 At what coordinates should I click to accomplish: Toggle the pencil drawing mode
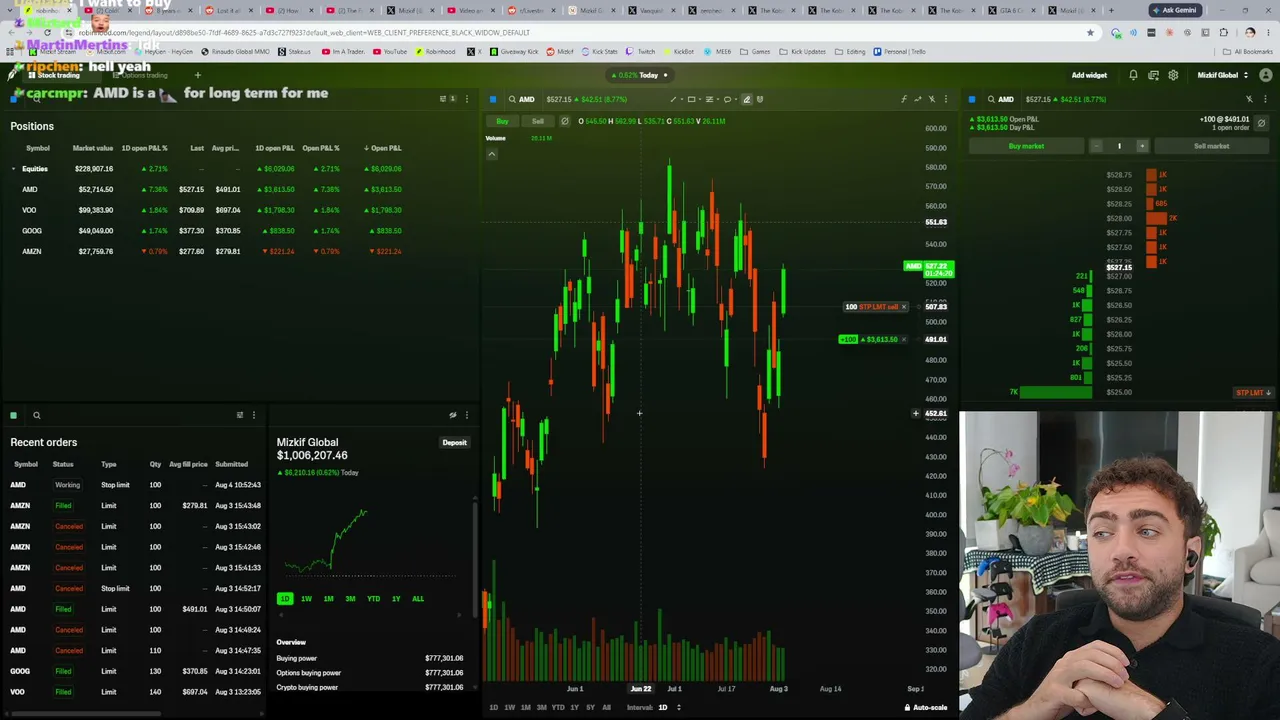746,99
